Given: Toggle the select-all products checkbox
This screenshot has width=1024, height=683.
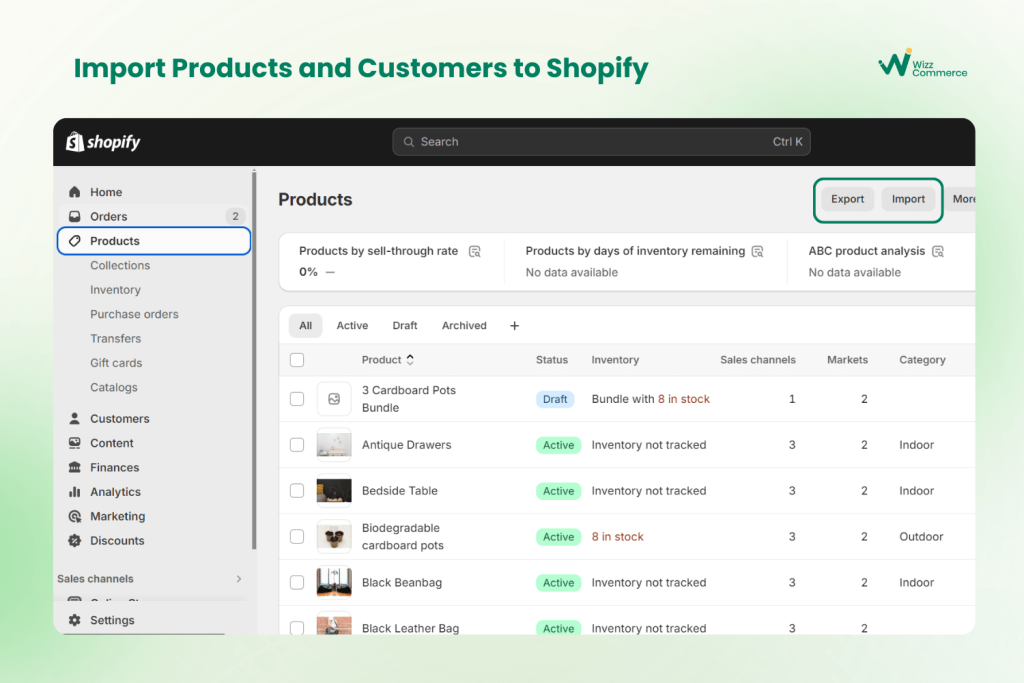Looking at the screenshot, I should point(297,360).
